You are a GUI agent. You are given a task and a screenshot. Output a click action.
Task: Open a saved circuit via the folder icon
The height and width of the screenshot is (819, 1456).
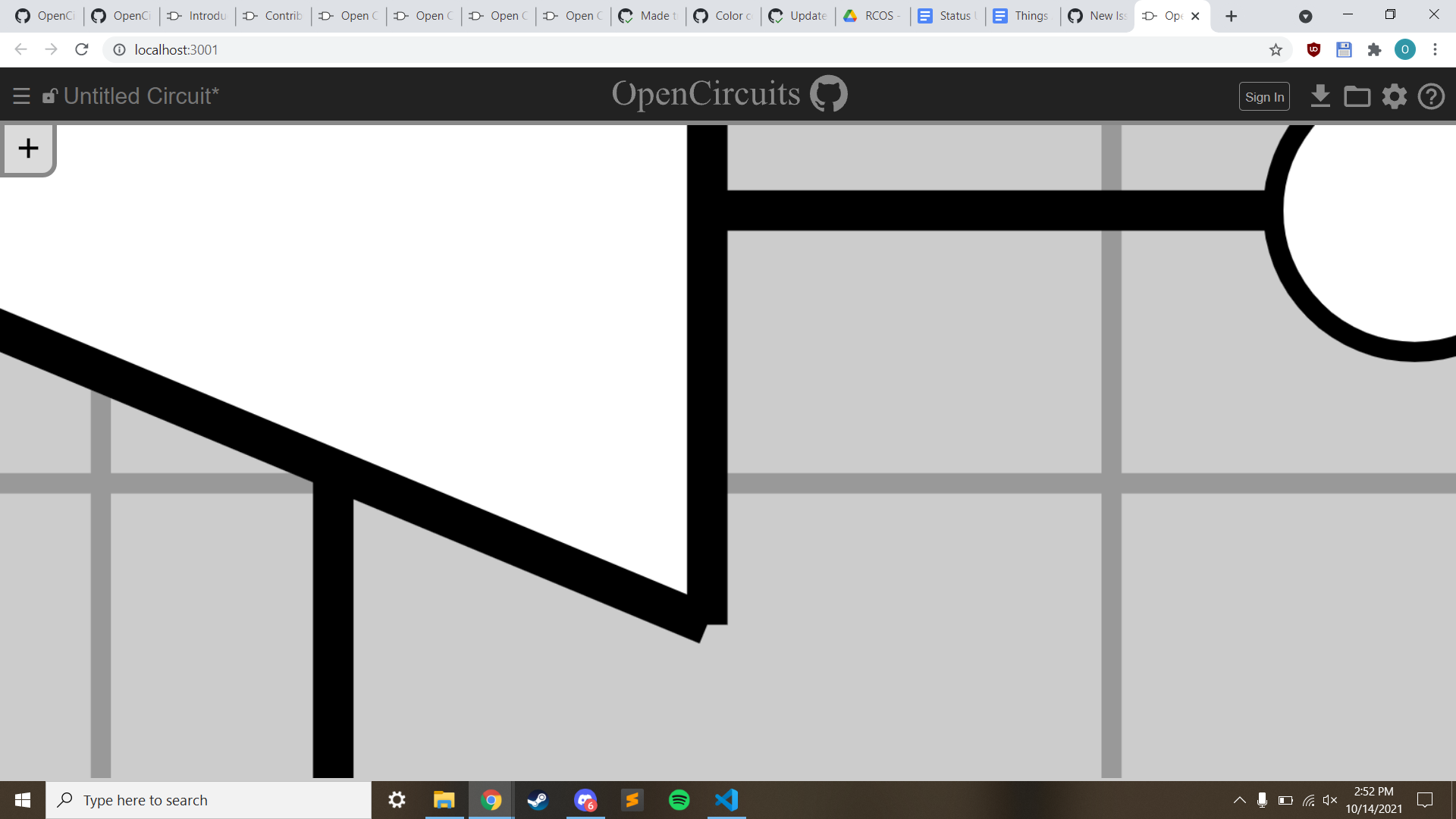click(1357, 96)
